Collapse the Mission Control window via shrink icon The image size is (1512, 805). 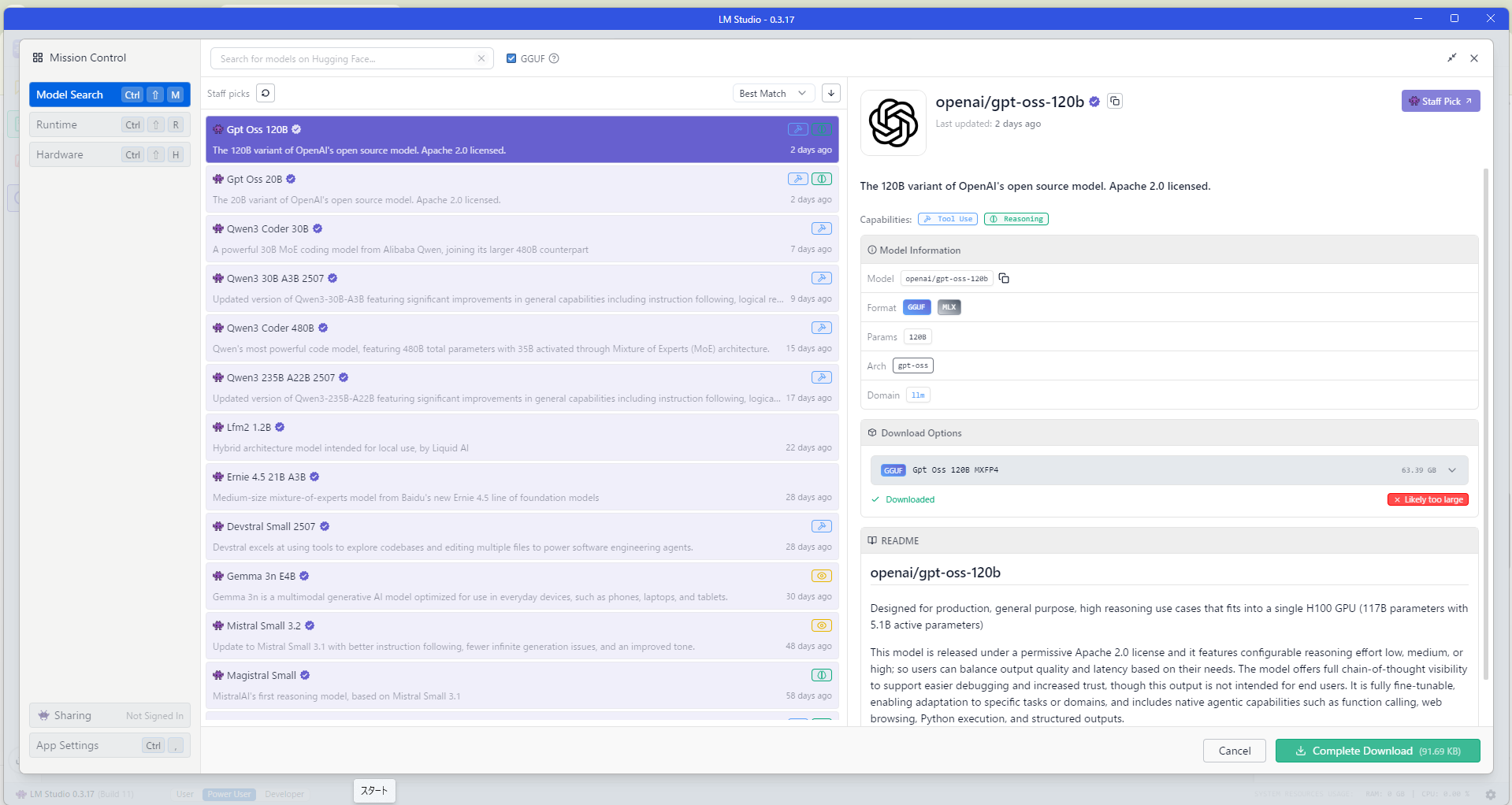click(1451, 57)
